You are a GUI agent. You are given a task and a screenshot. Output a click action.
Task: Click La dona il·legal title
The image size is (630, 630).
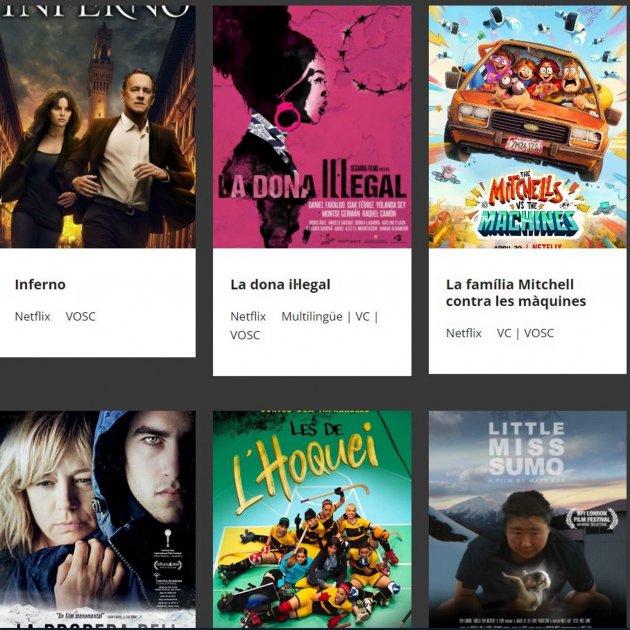coord(280,284)
